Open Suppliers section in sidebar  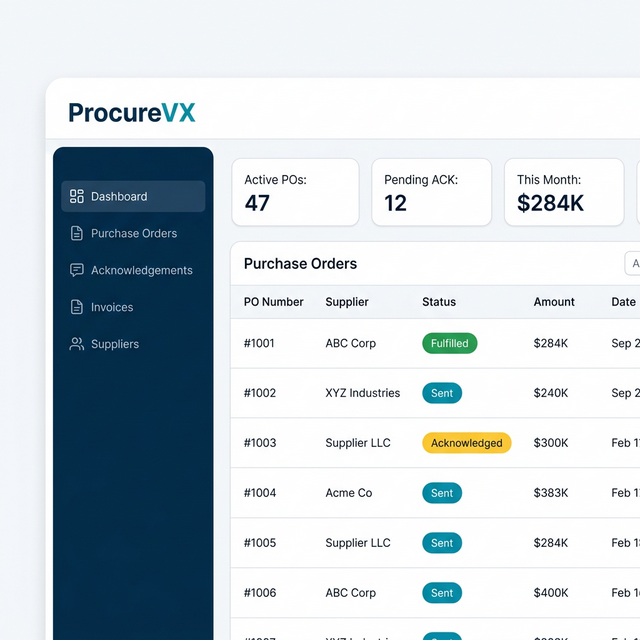[133, 344]
